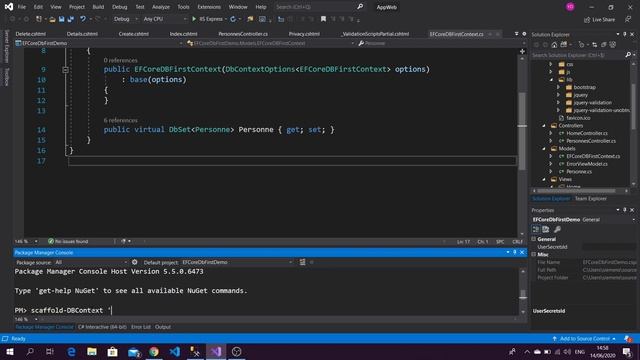Select favicon.ico in Solution Explorer
This screenshot has height=360, width=640.
[578, 118]
